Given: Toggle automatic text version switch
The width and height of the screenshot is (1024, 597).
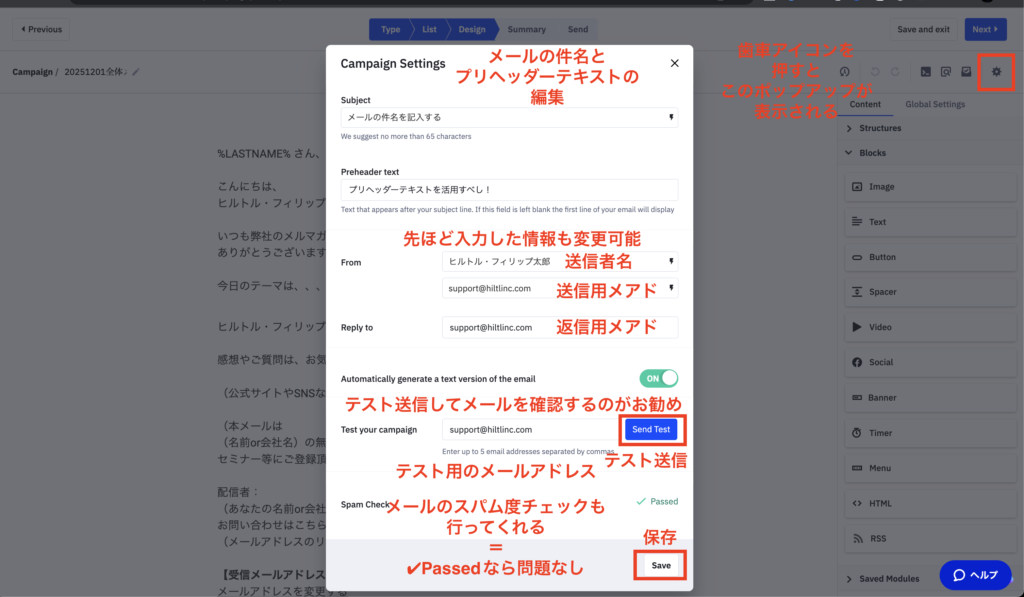Looking at the screenshot, I should [658, 378].
